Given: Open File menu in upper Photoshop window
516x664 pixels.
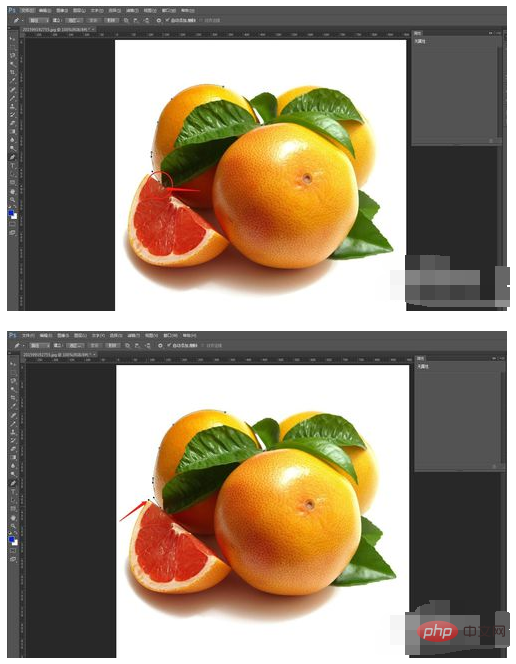Looking at the screenshot, I should click(28, 10).
